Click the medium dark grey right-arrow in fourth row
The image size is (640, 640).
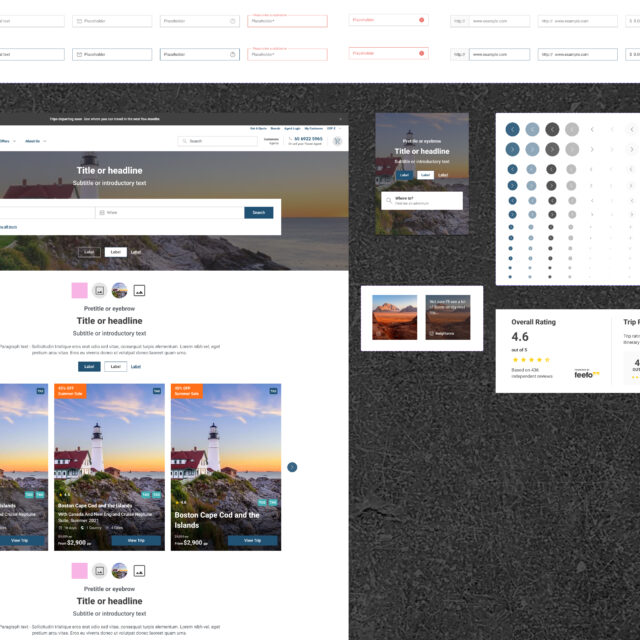[x=551, y=186]
